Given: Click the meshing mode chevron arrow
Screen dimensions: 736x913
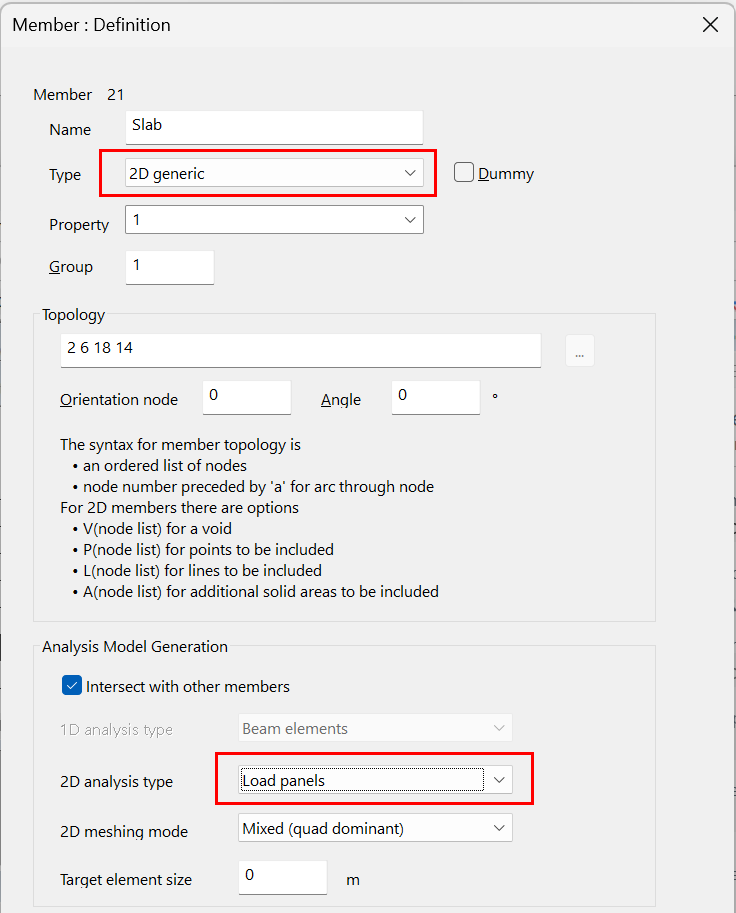Looking at the screenshot, I should tap(499, 828).
